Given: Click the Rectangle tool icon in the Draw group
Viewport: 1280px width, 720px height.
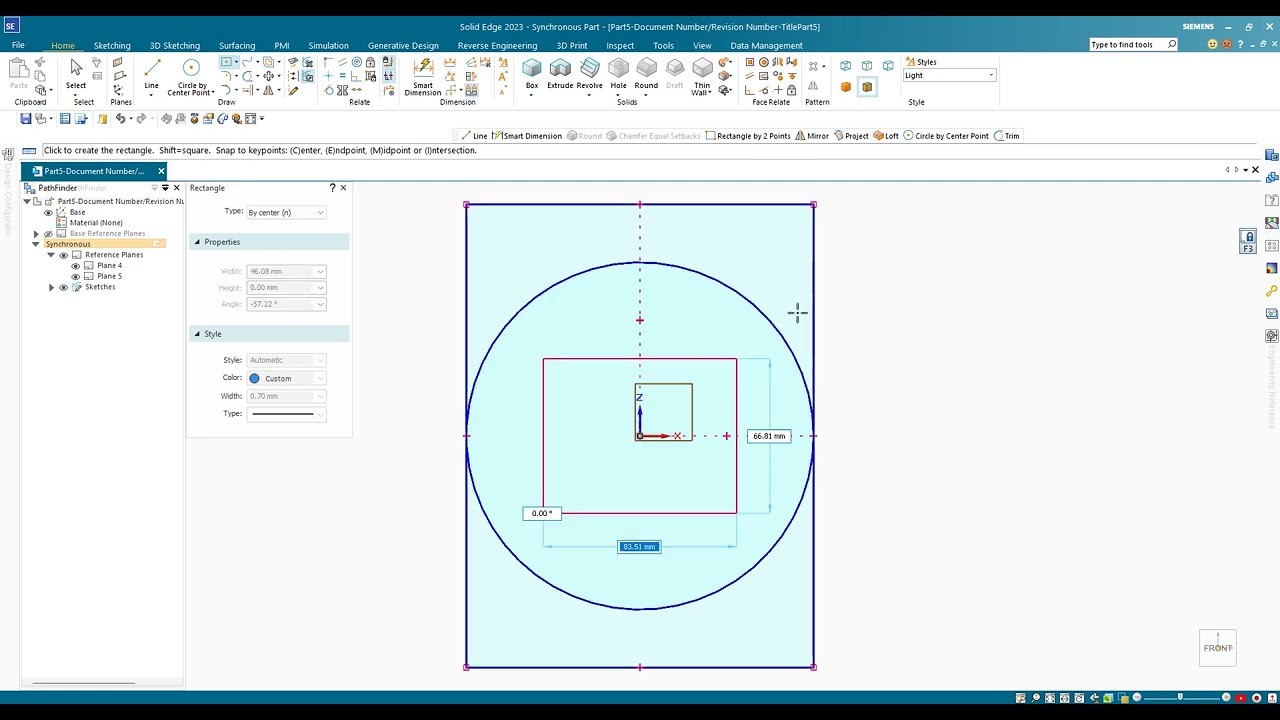Looking at the screenshot, I should [226, 62].
